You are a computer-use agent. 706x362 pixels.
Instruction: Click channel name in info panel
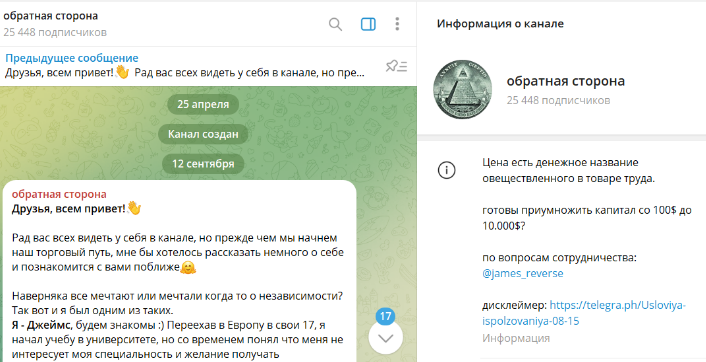point(566,81)
